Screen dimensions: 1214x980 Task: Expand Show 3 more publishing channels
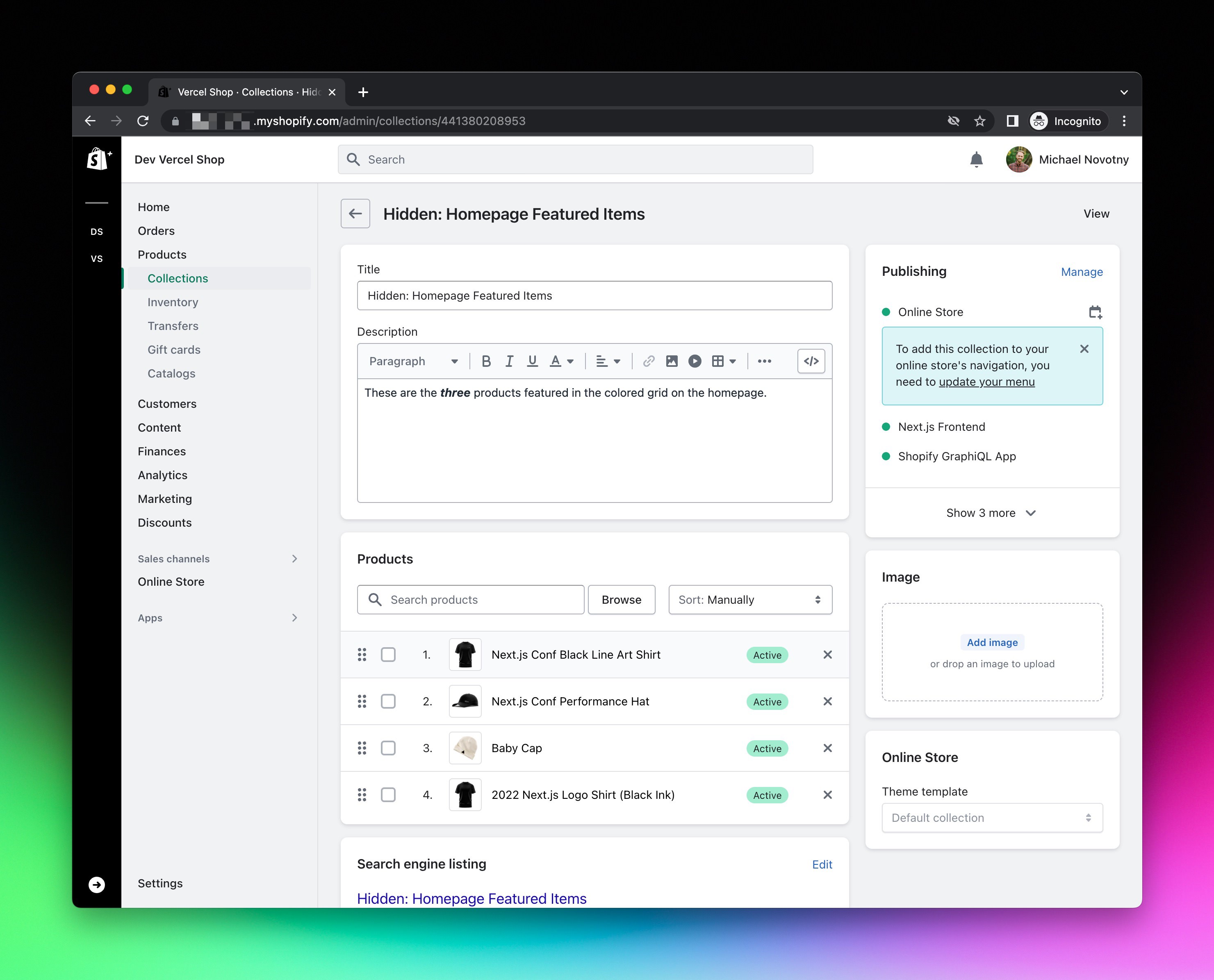coord(992,513)
